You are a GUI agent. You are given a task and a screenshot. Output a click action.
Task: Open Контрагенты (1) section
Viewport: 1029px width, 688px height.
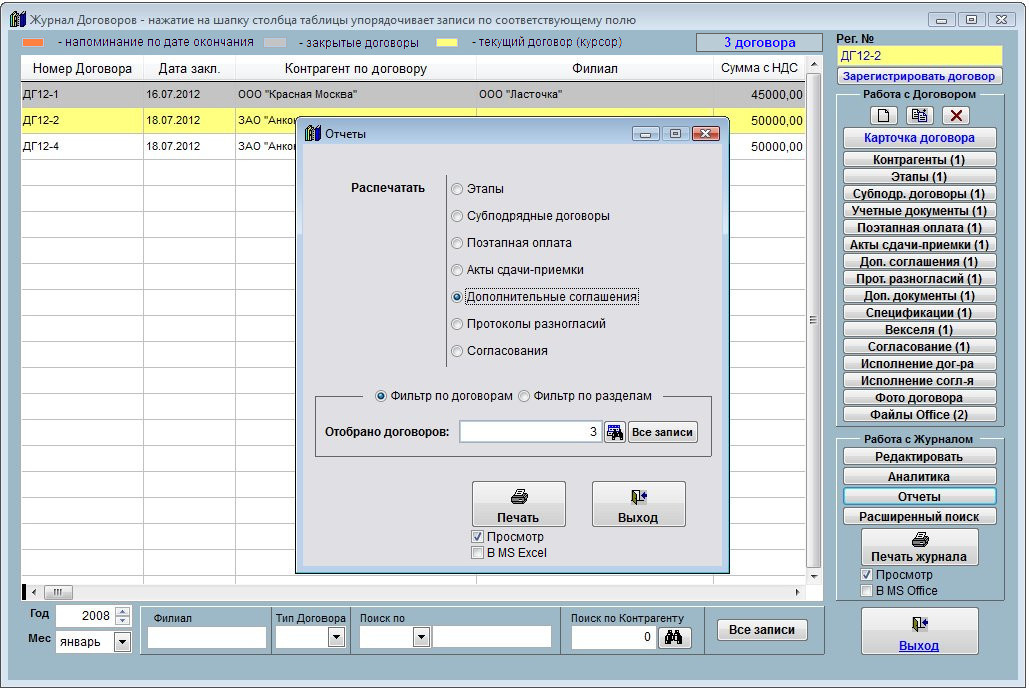(919, 160)
